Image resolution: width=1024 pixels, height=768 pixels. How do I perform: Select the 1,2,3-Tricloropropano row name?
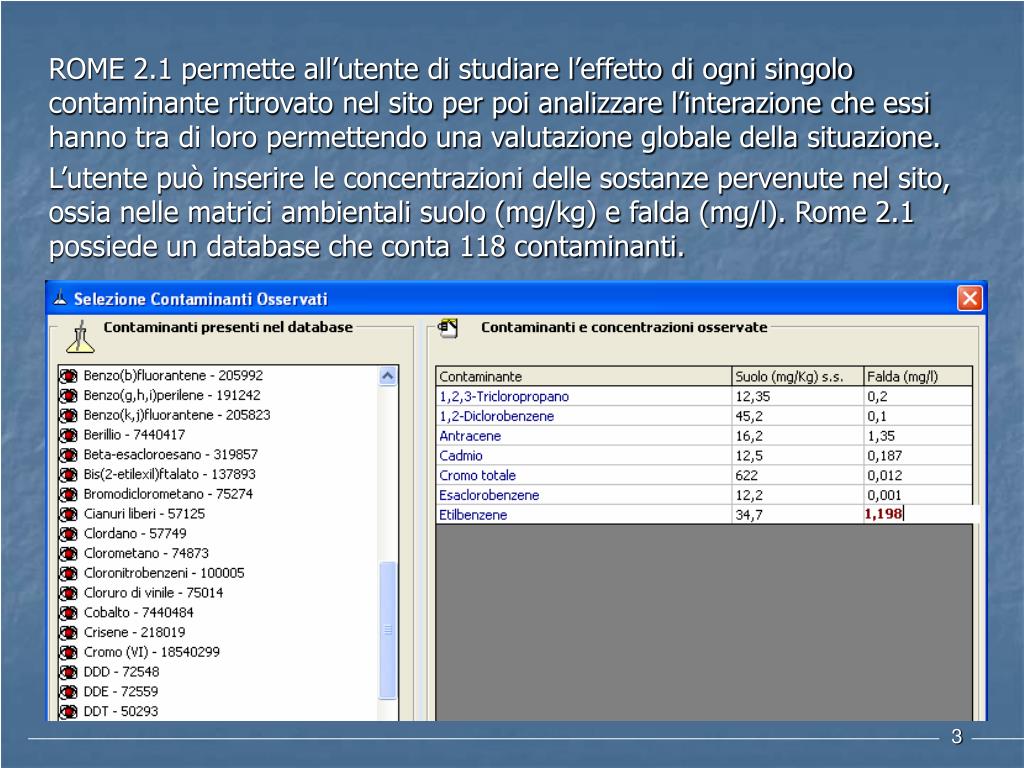(504, 396)
